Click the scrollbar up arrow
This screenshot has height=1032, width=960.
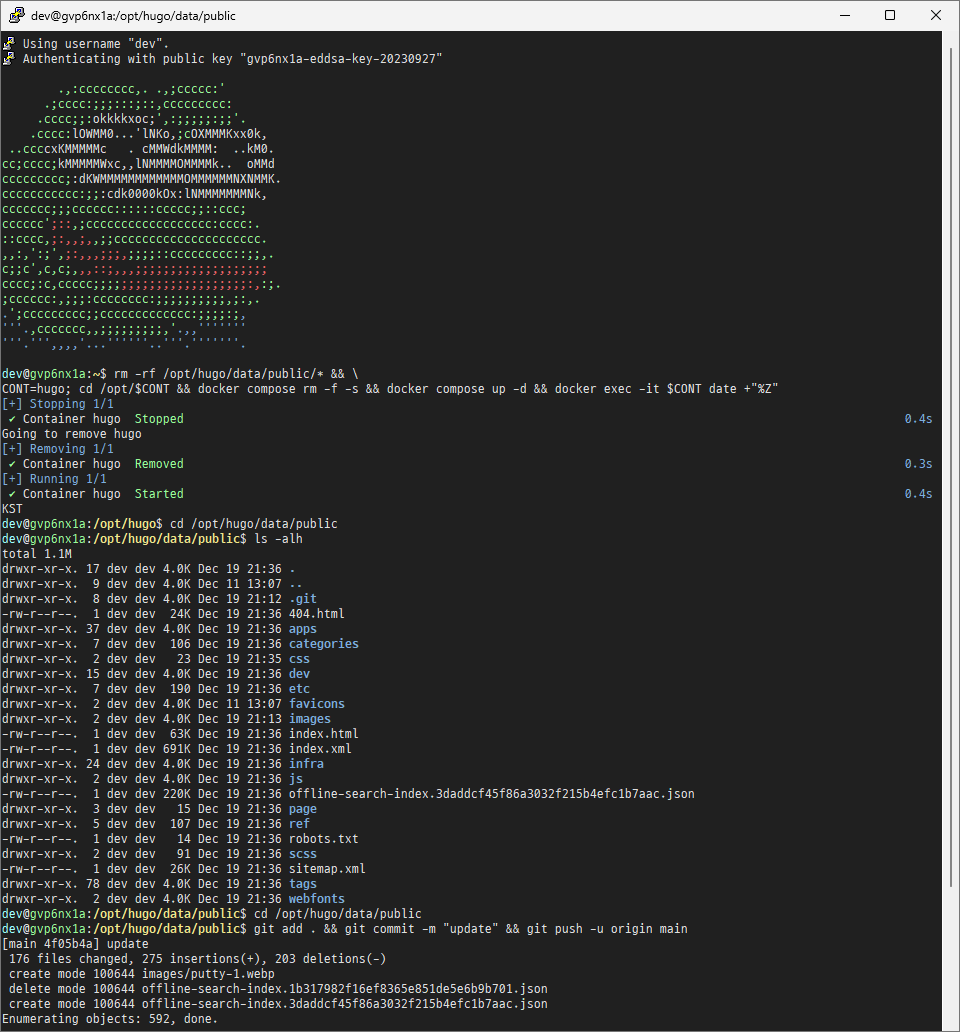click(x=950, y=40)
